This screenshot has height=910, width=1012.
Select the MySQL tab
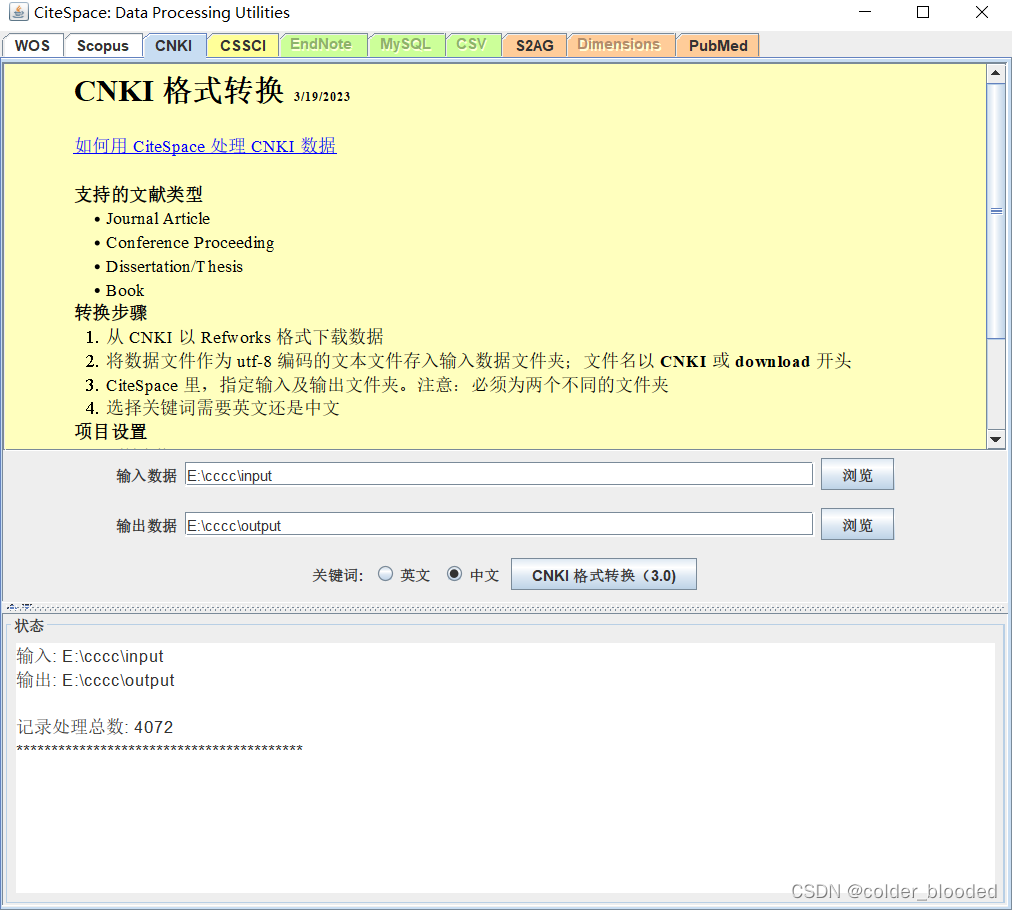click(x=405, y=45)
